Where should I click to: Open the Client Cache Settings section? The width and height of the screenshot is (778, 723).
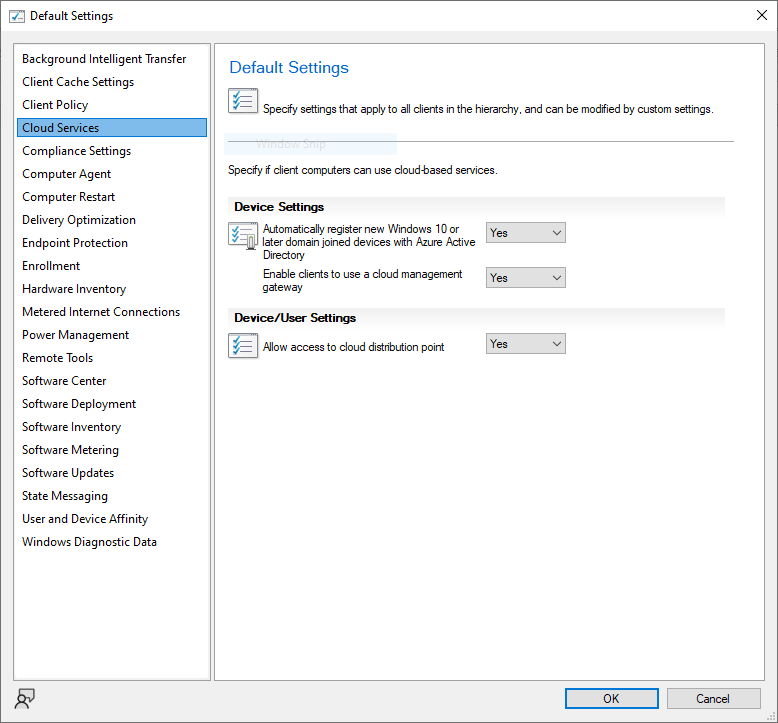[78, 82]
